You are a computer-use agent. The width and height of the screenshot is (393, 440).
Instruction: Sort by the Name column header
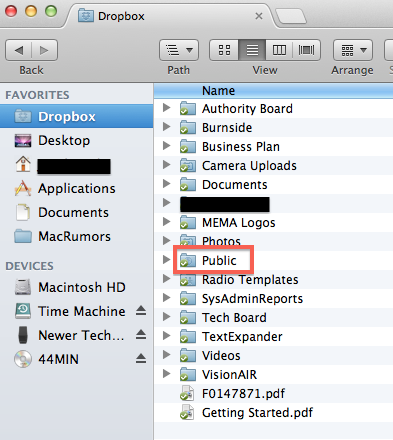pyautogui.click(x=273, y=91)
